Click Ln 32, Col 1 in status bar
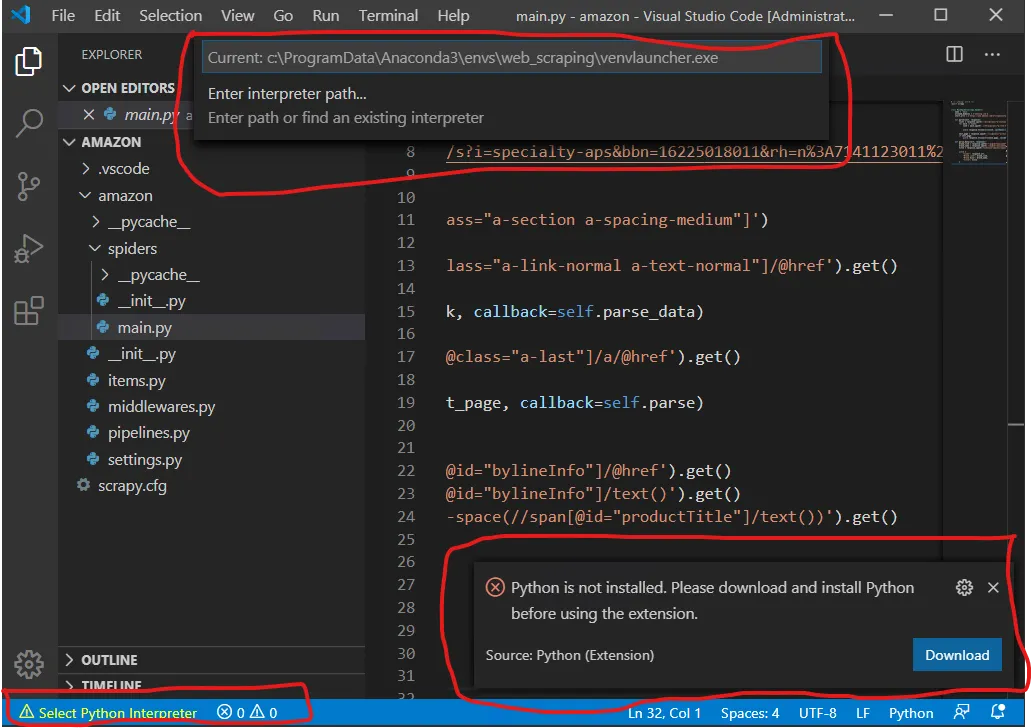This screenshot has width=1032, height=728. (x=664, y=713)
